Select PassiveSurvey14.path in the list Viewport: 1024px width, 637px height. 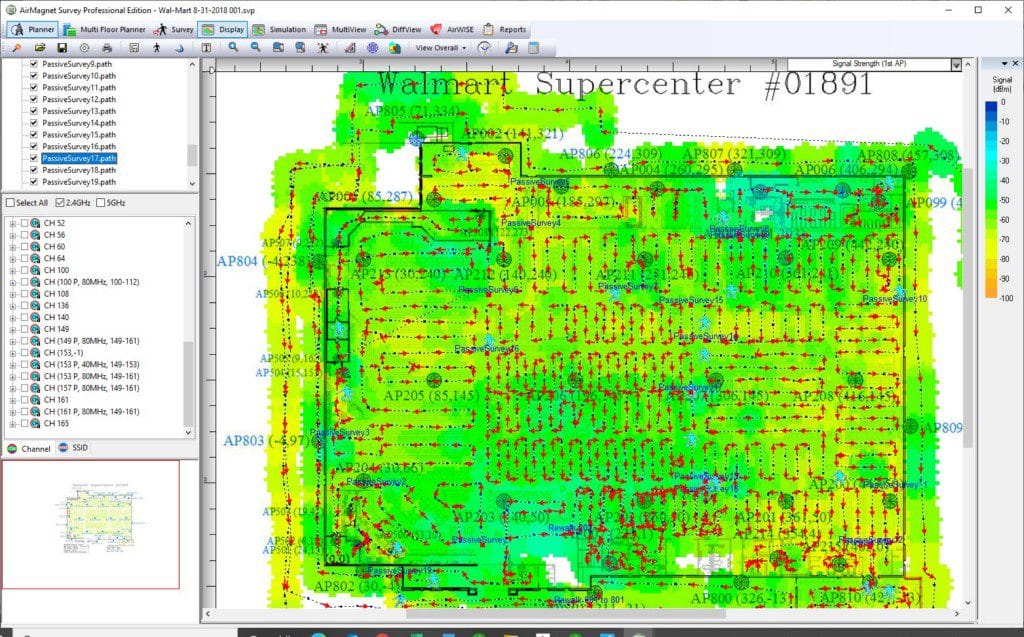point(79,123)
